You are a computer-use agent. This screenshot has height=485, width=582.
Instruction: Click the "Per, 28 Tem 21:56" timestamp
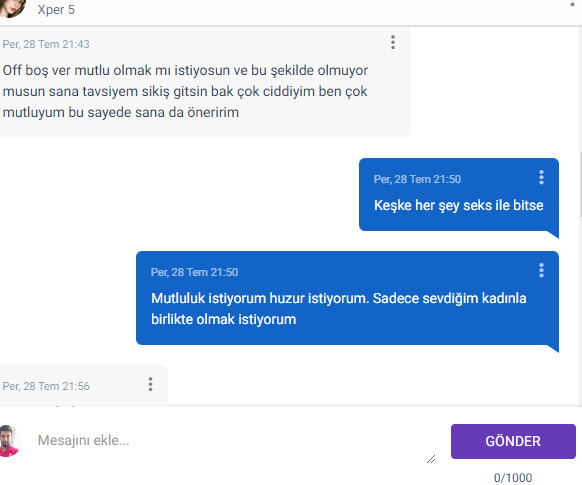click(46, 386)
